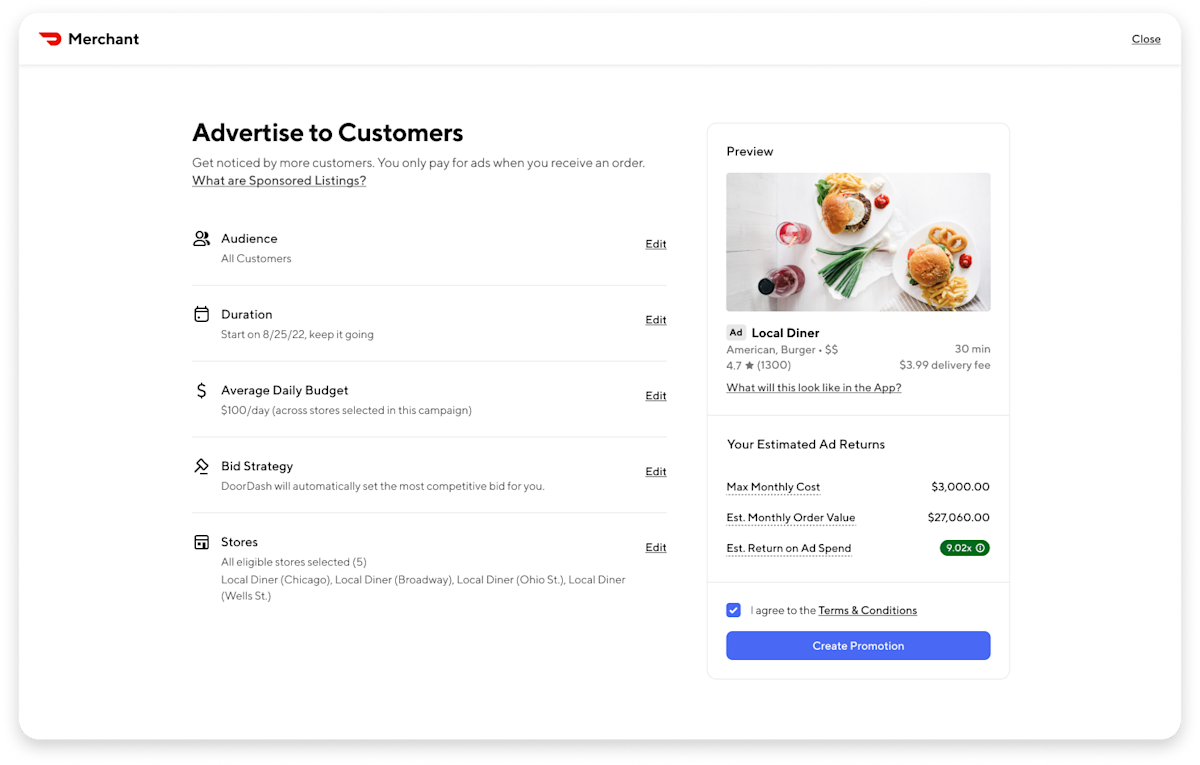Edit the Audience settings
This screenshot has height=765, width=1200.
click(x=655, y=243)
